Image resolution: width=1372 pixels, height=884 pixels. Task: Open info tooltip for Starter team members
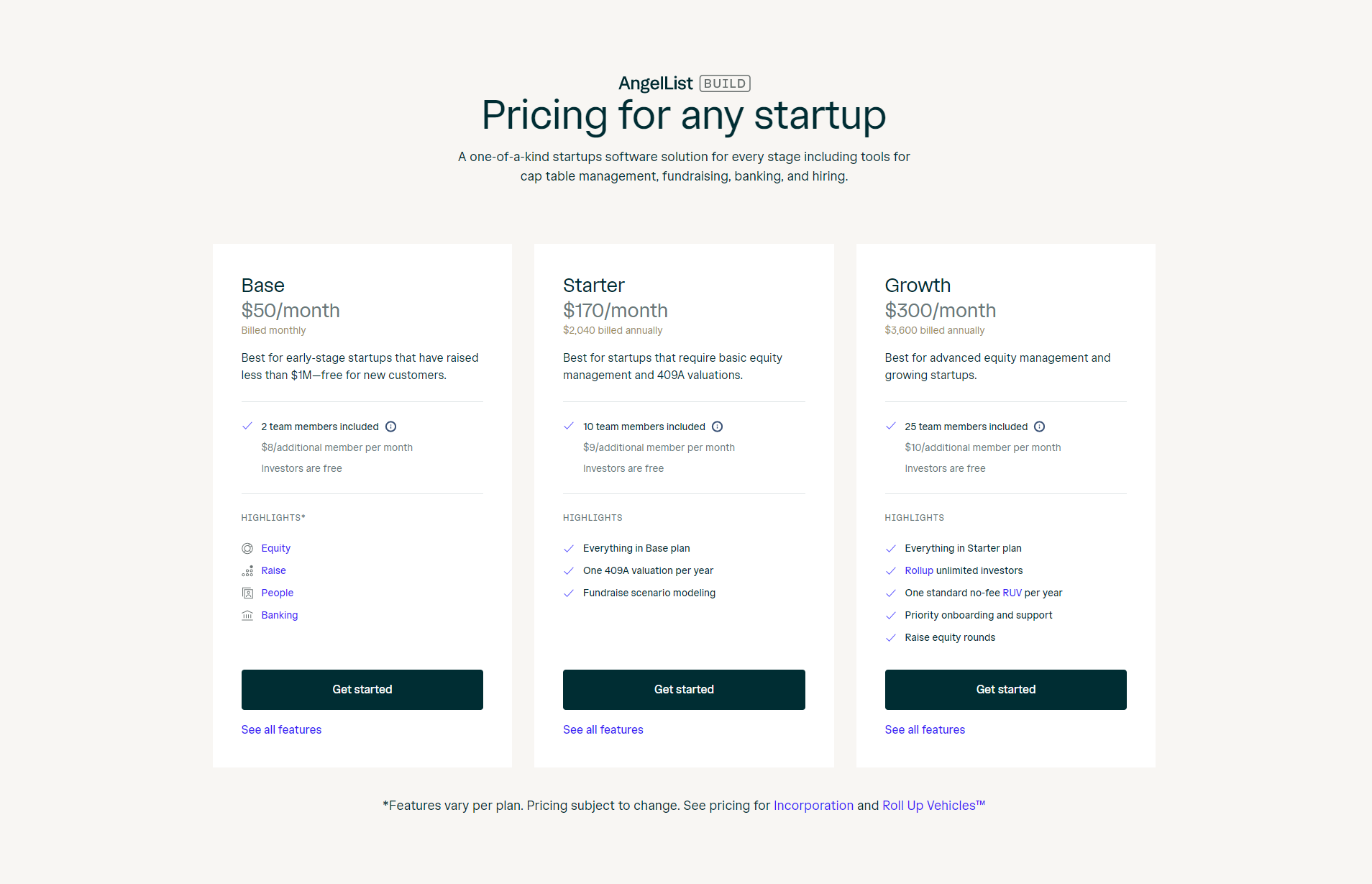(717, 427)
